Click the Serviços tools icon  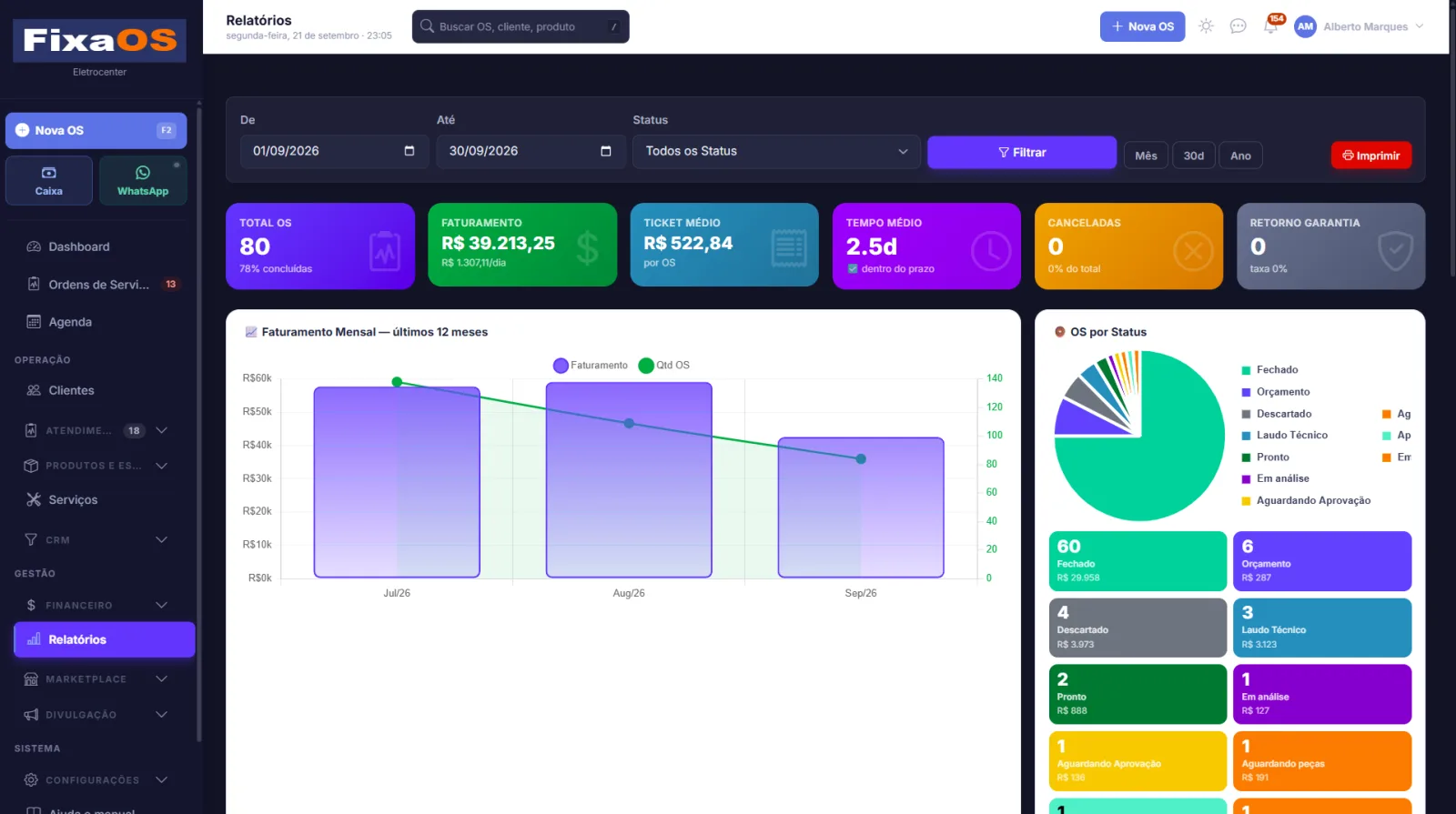pos(34,499)
